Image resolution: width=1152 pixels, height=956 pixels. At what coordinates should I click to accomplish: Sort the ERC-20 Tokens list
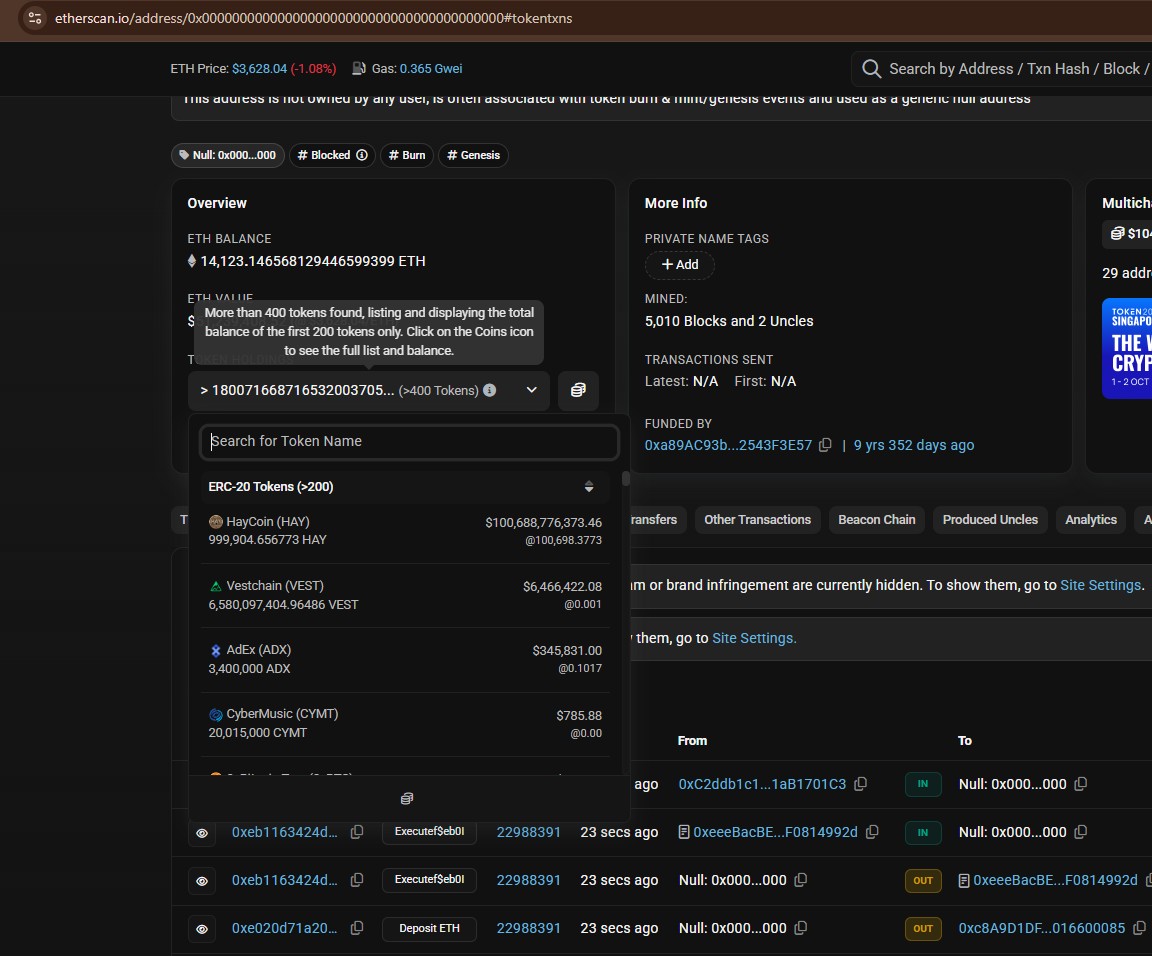[588, 486]
